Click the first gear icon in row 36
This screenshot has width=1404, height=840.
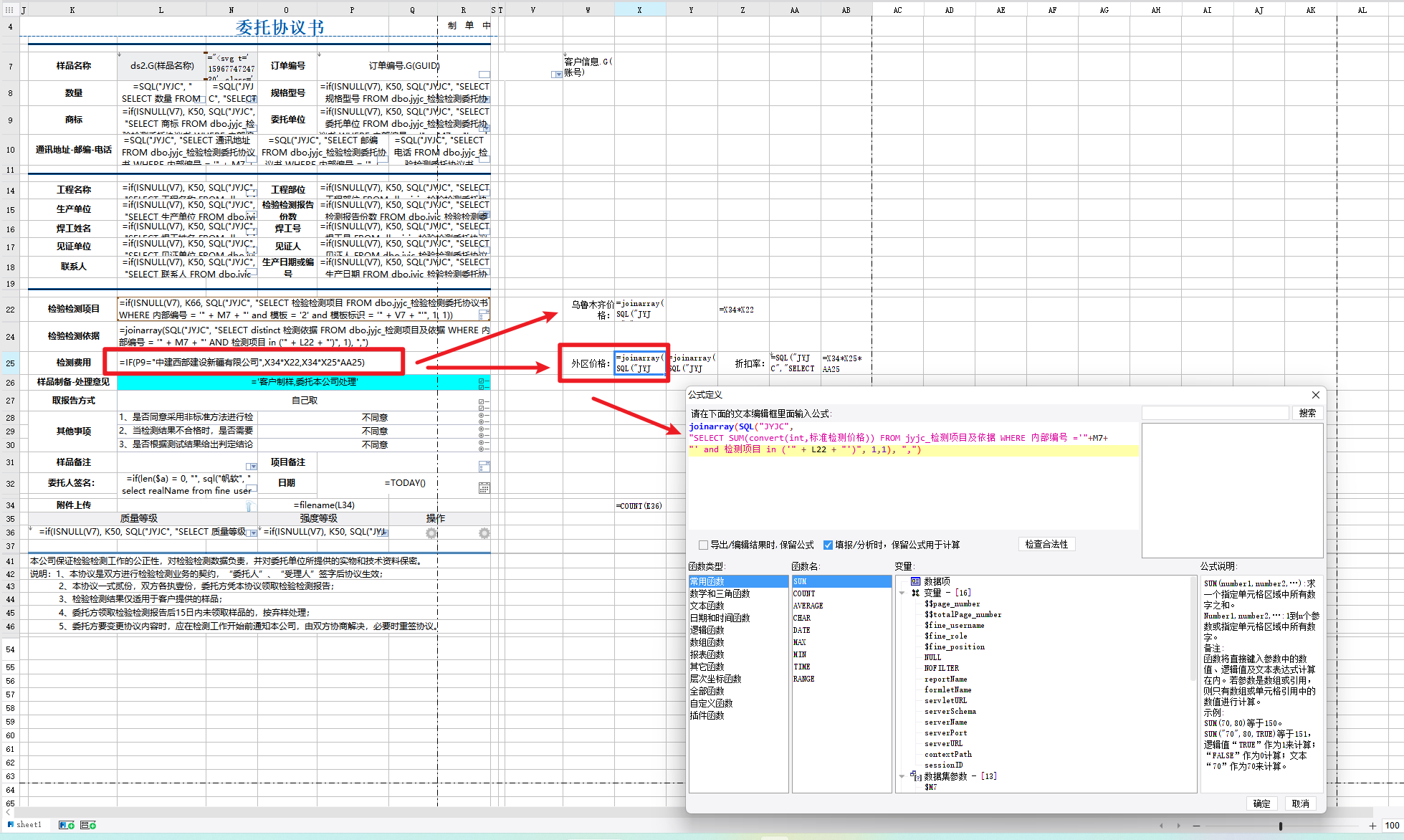pyautogui.click(x=431, y=533)
